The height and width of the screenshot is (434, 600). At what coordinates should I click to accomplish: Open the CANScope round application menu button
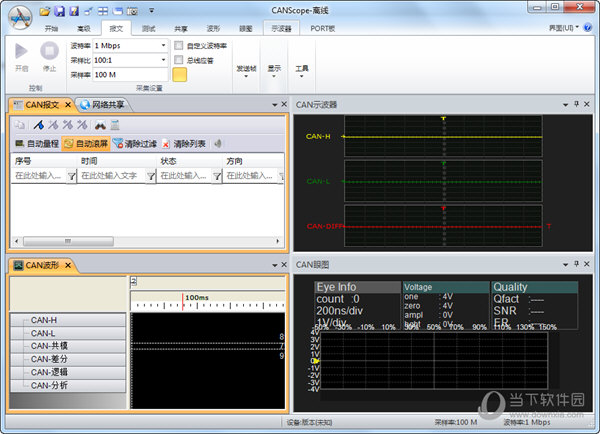point(21,17)
